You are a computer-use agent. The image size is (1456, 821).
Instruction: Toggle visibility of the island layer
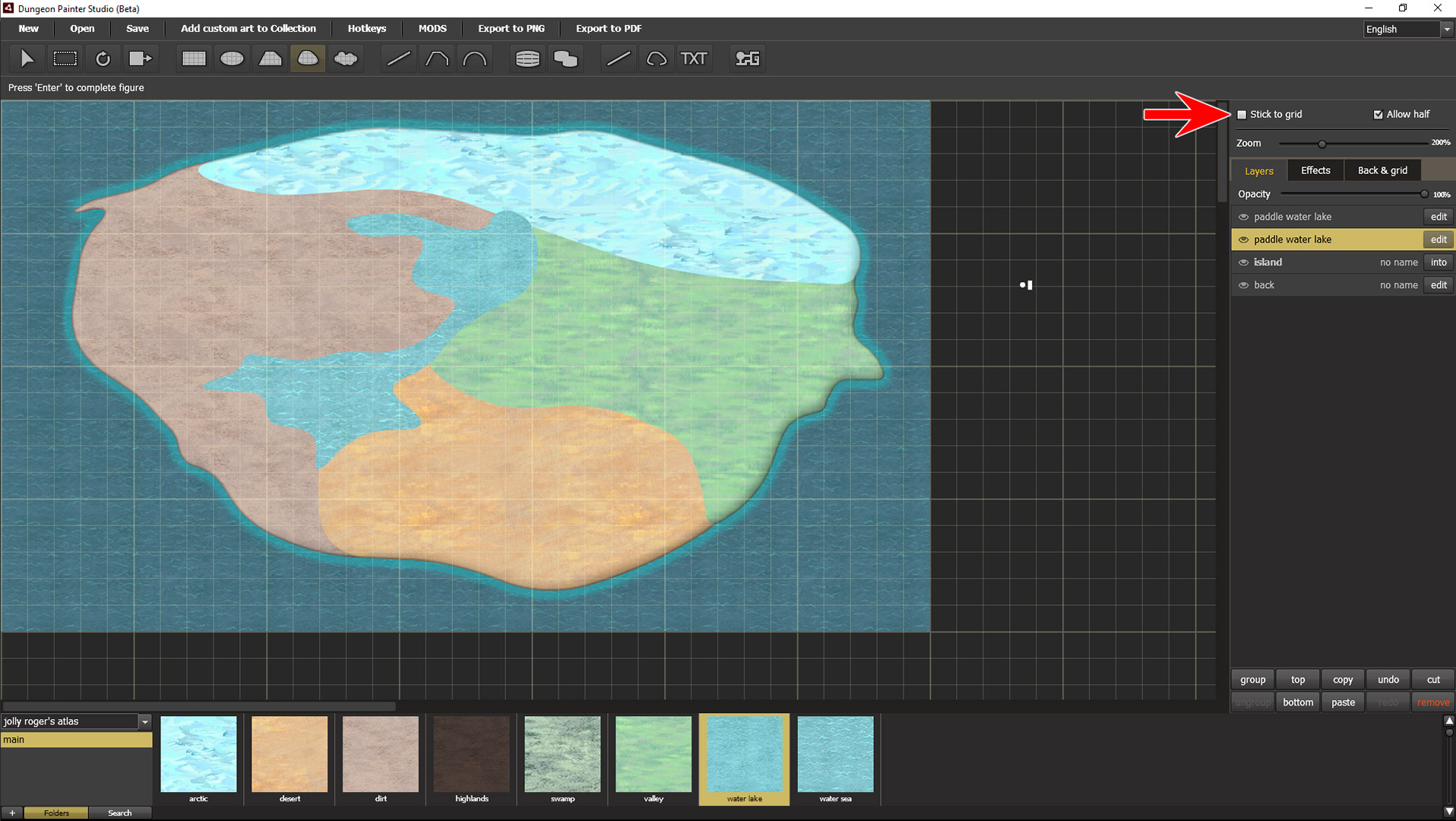click(x=1244, y=262)
